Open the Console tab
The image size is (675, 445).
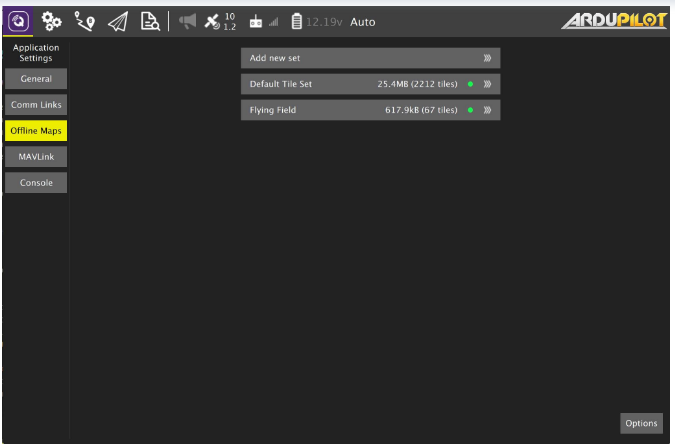(36, 183)
